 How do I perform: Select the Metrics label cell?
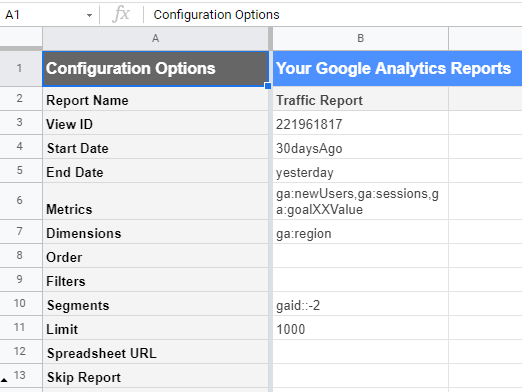(155, 201)
